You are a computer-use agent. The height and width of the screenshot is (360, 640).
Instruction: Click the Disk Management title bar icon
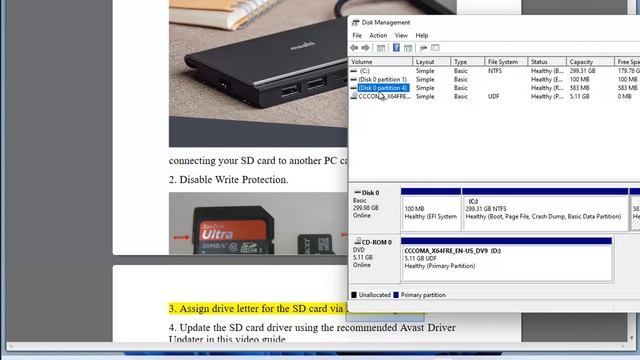click(x=356, y=22)
